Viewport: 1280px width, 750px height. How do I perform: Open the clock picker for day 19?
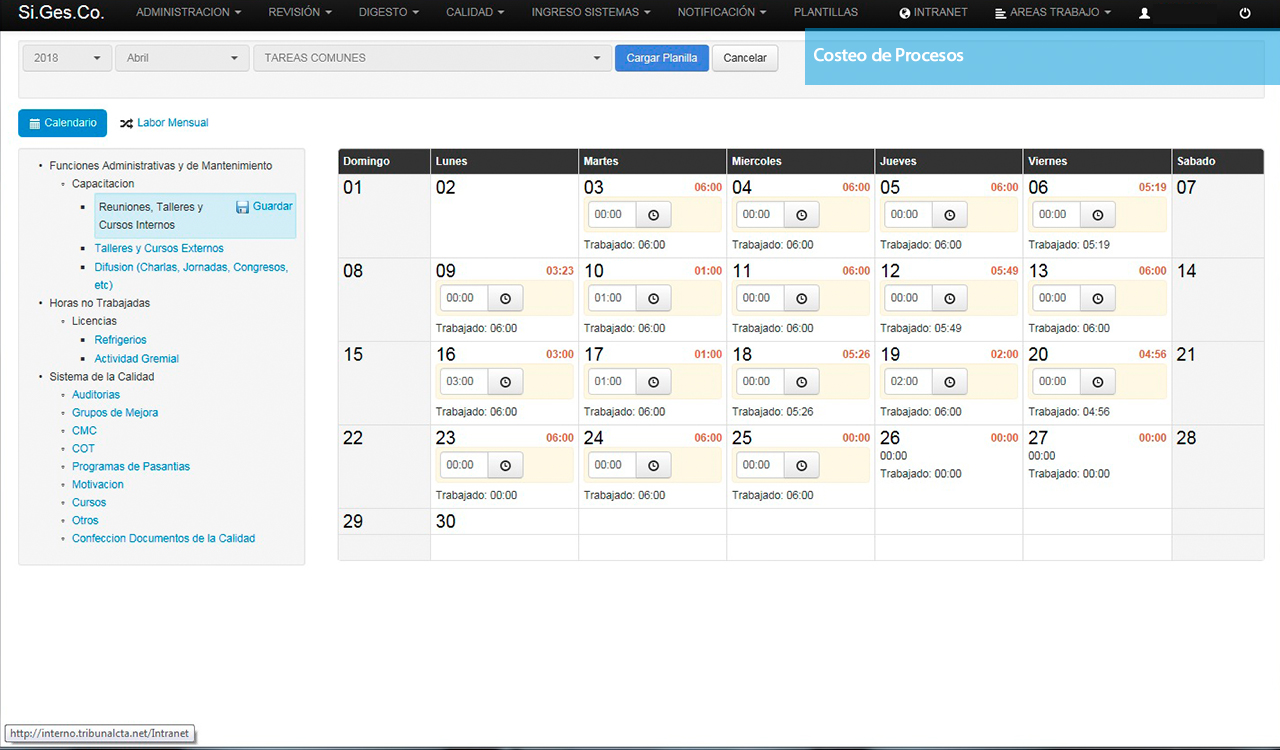pyautogui.click(x=949, y=382)
